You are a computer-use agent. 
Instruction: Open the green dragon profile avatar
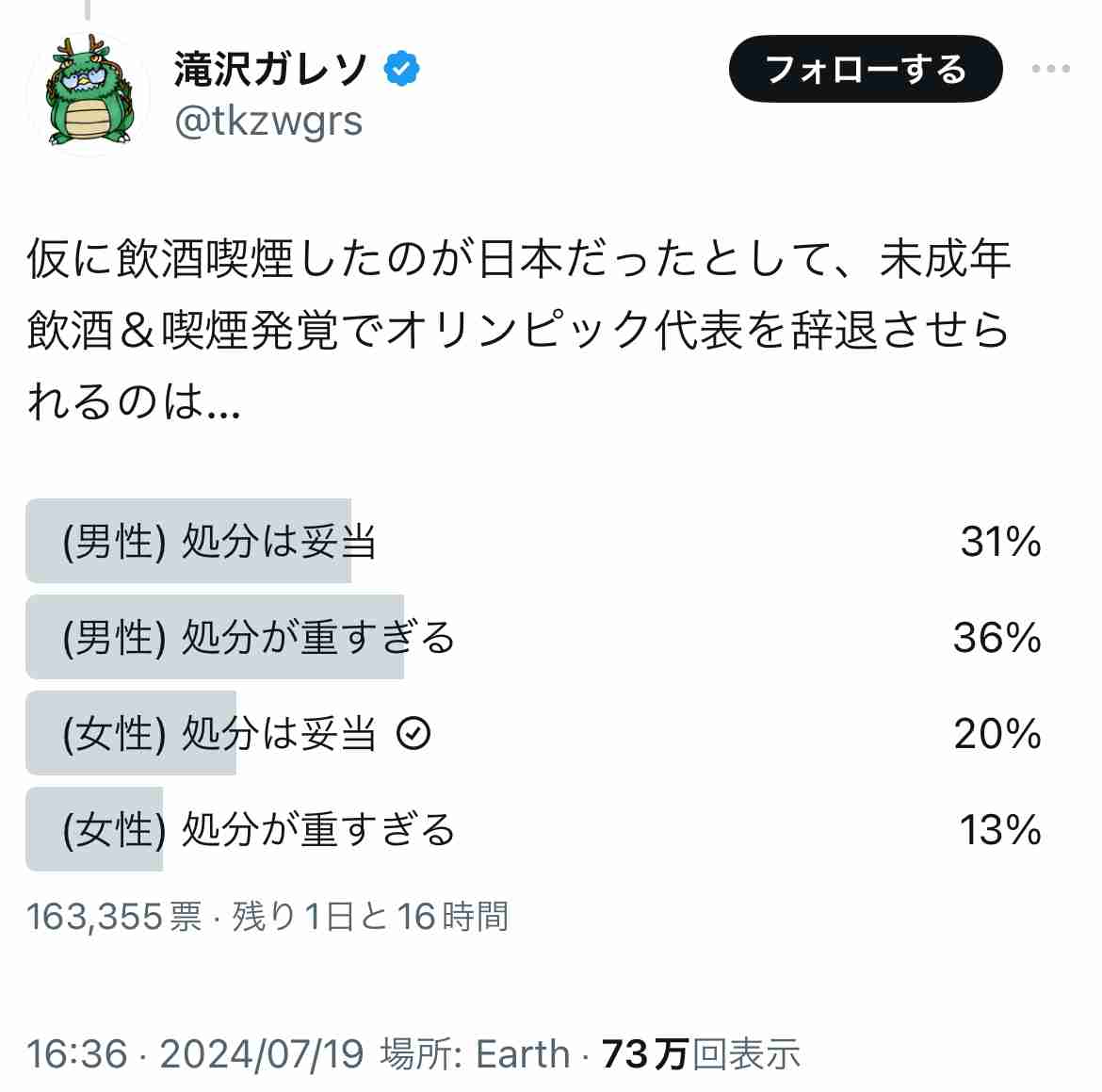[89, 92]
